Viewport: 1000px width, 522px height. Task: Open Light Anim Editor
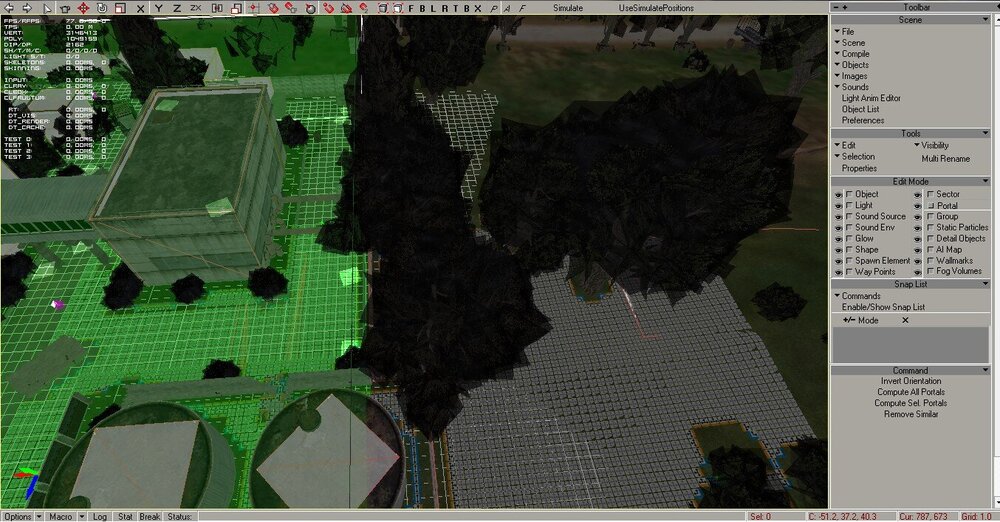(871, 98)
